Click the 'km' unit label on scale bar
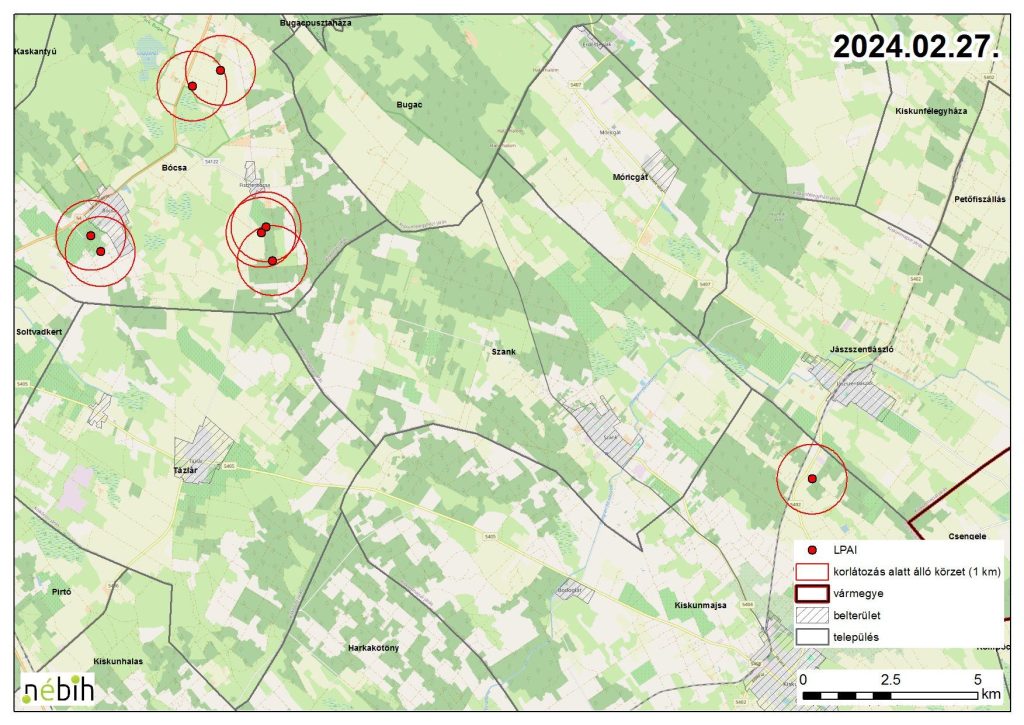 pyautogui.click(x=990, y=694)
